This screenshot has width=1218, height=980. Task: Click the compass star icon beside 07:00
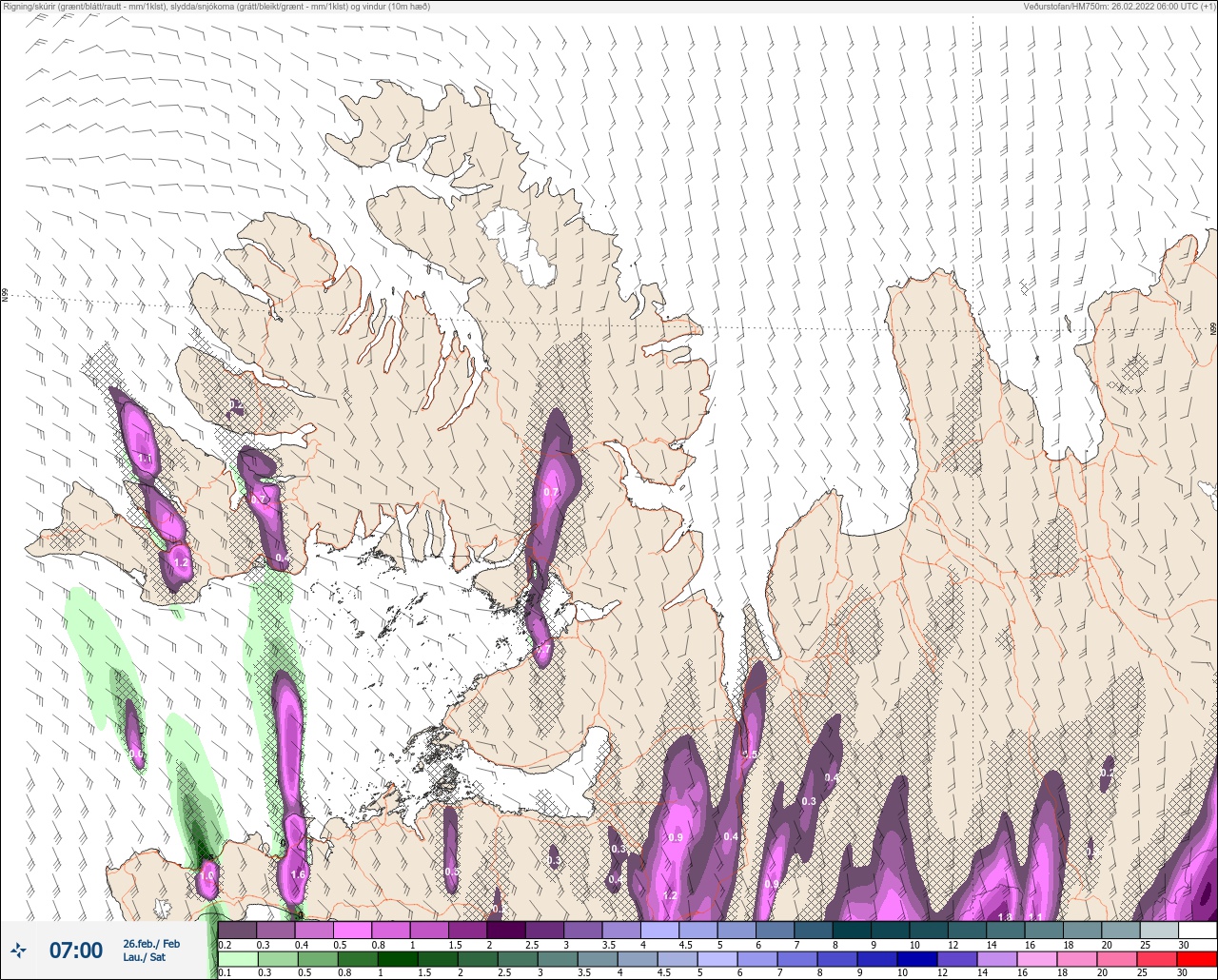(18, 950)
